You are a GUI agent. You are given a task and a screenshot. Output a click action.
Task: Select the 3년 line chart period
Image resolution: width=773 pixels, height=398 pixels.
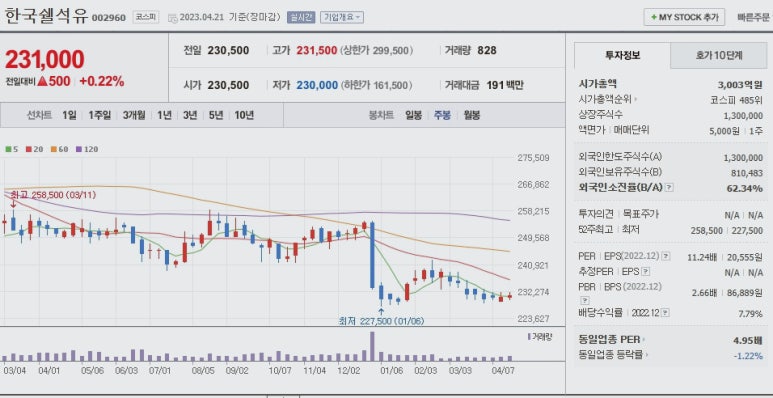click(190, 115)
